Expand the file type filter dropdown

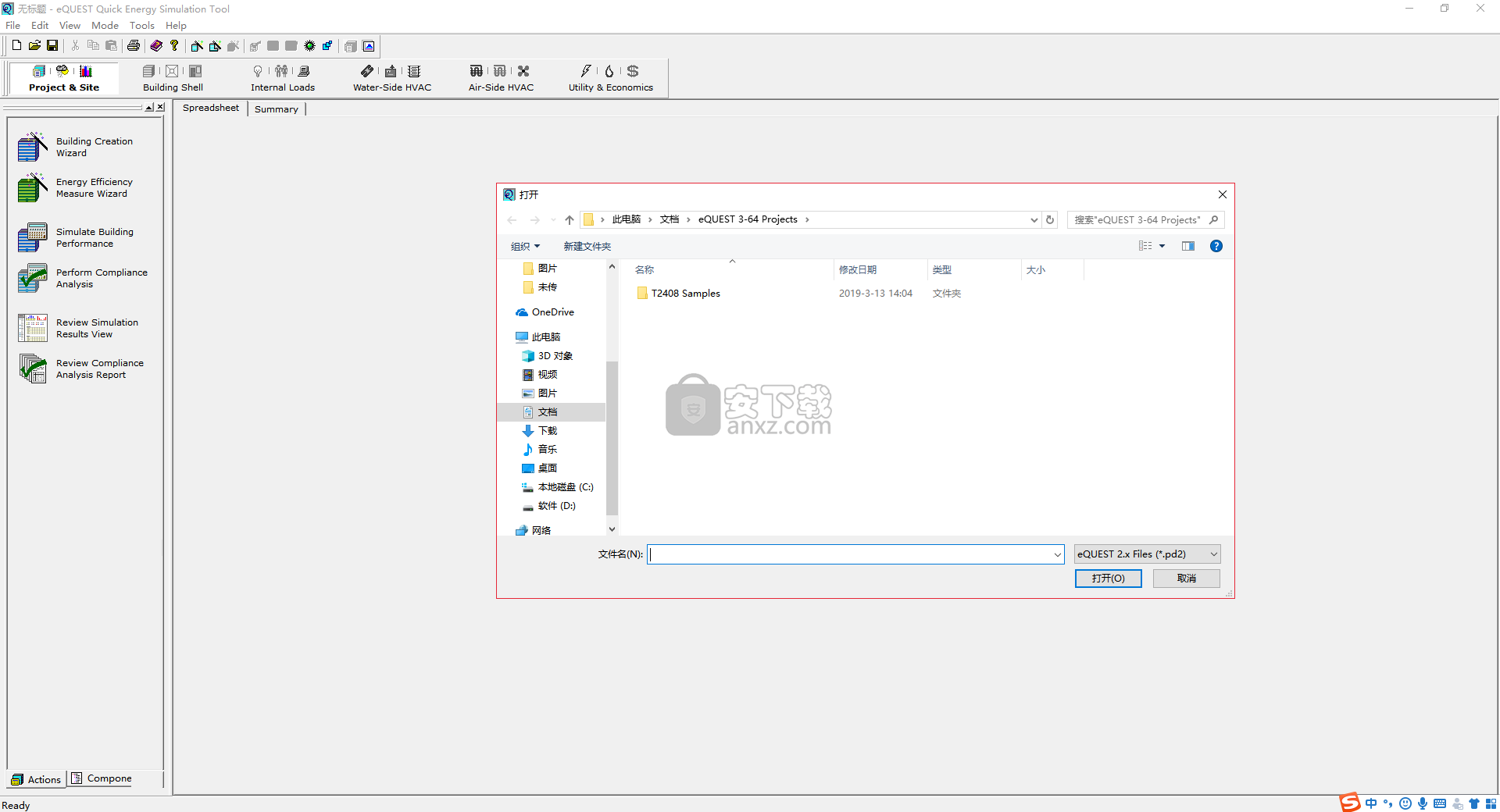1214,554
